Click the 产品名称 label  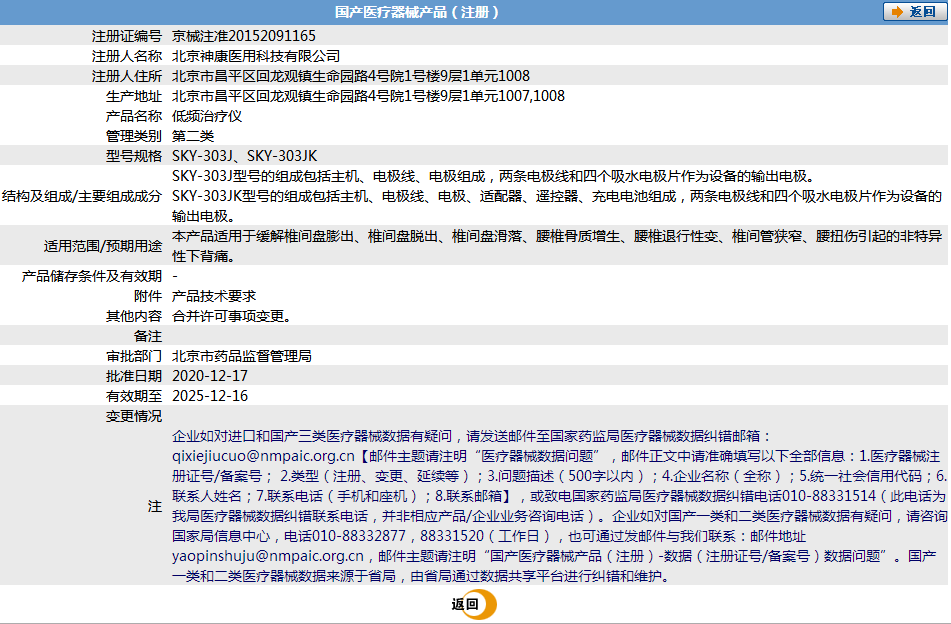(134, 116)
